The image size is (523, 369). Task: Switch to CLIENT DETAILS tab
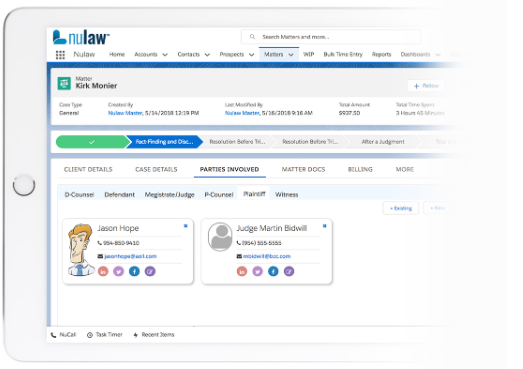point(88,169)
